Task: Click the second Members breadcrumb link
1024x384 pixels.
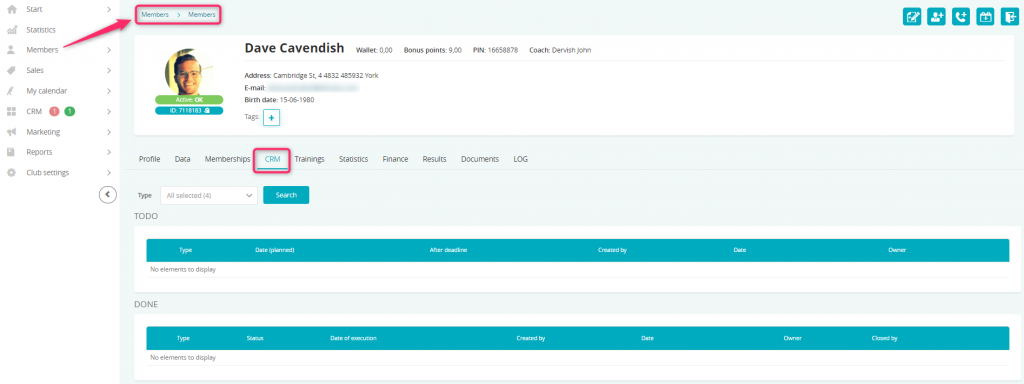Action: pyautogui.click(x=202, y=14)
